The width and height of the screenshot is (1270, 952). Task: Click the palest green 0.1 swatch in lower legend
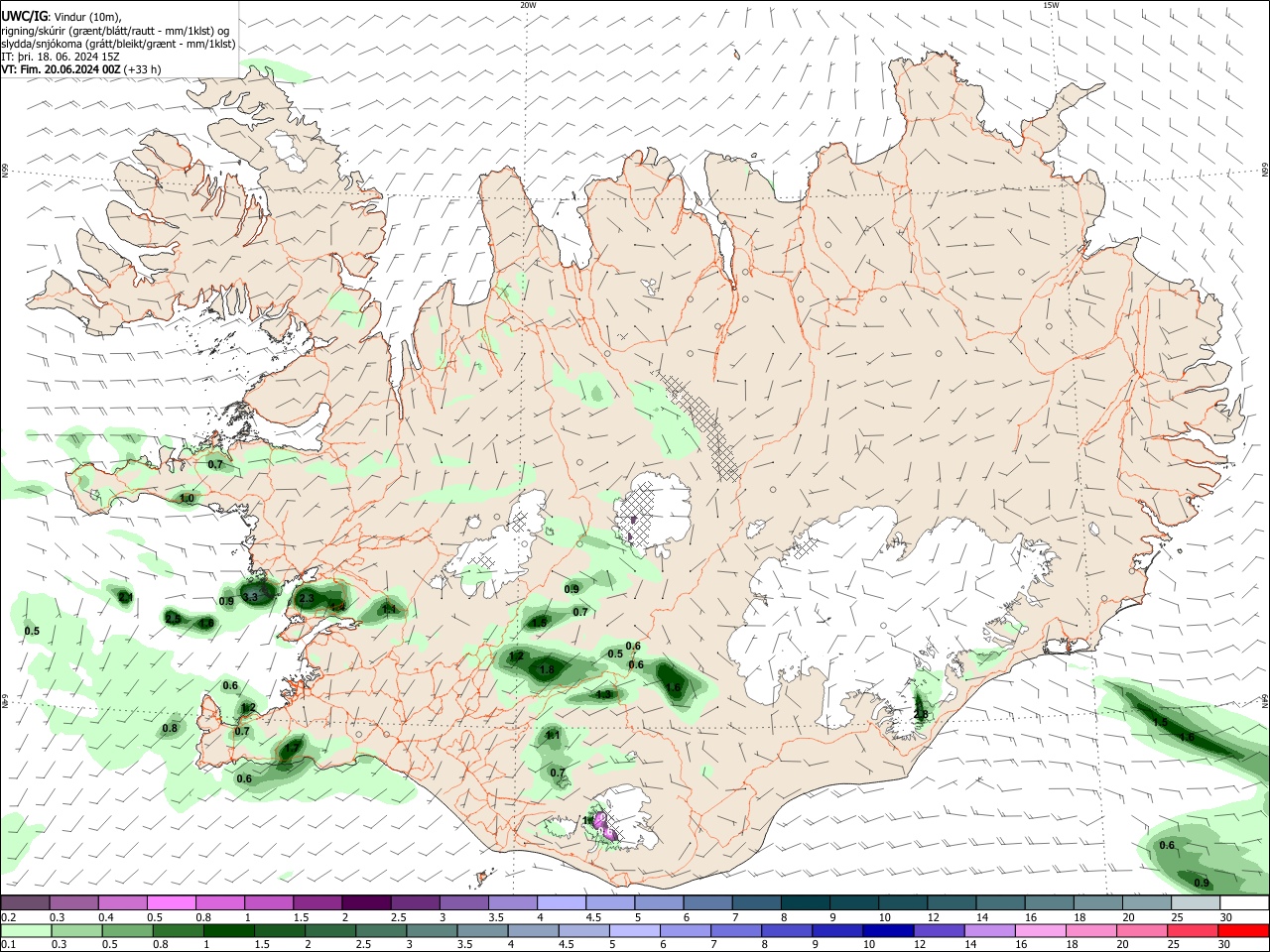click(25, 931)
